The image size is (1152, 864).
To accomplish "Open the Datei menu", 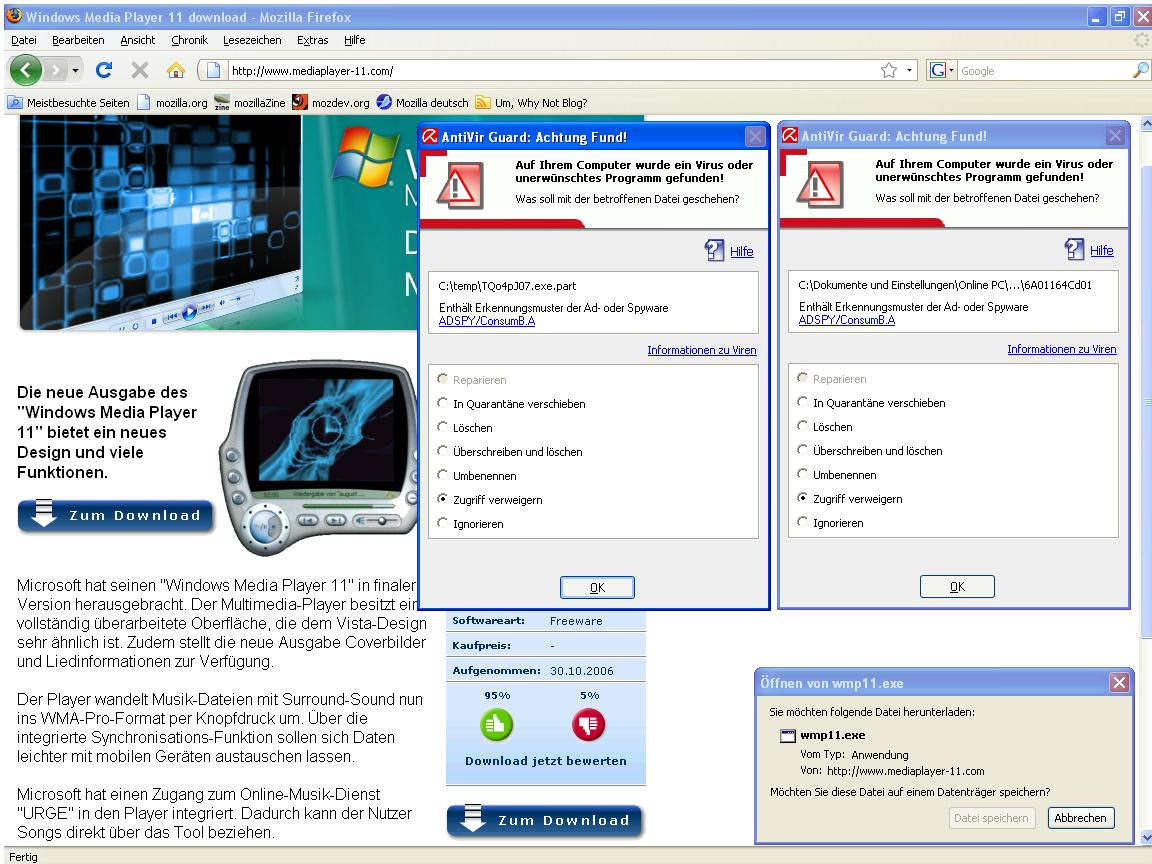I will click(x=24, y=40).
